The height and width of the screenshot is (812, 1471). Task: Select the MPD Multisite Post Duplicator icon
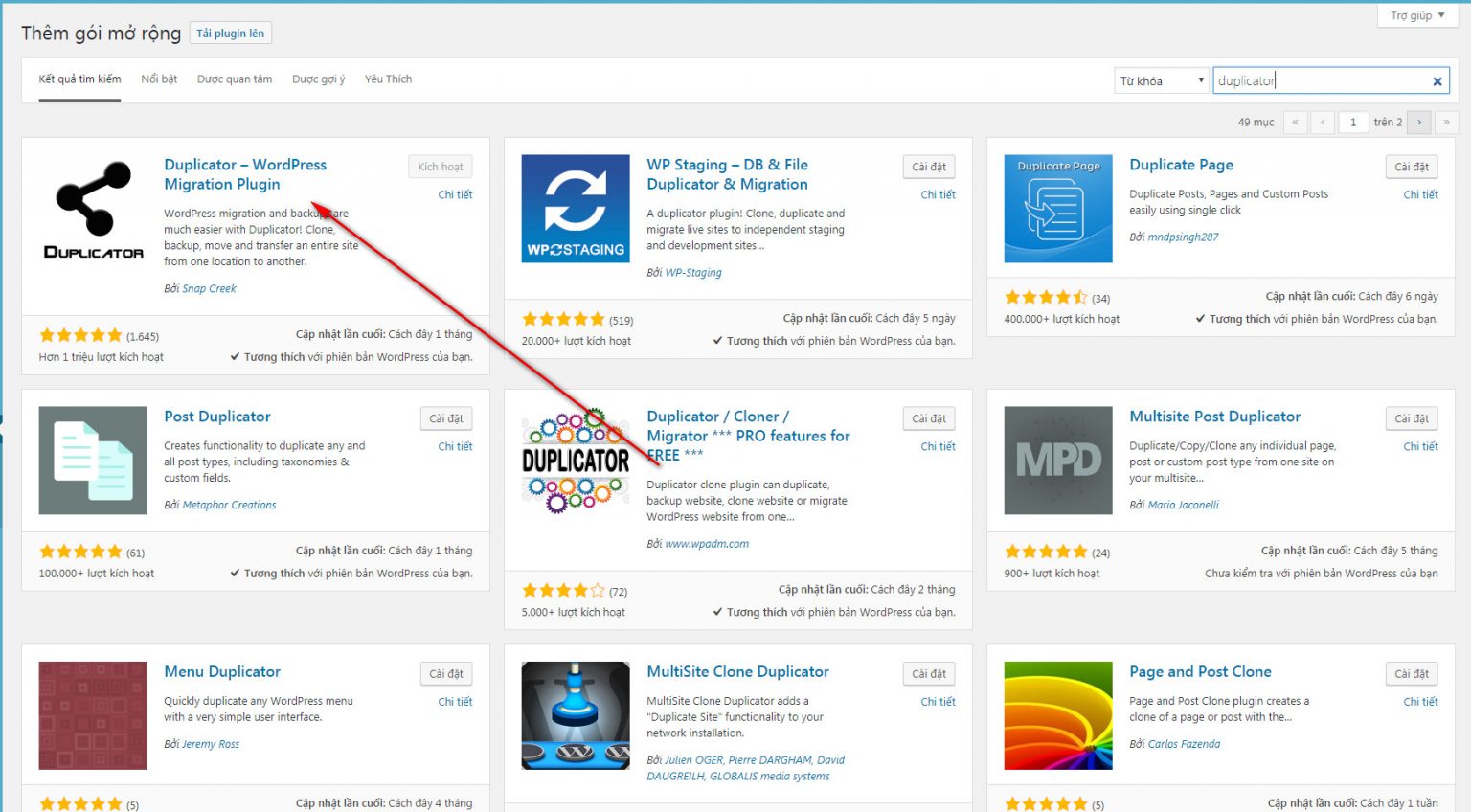[1058, 461]
